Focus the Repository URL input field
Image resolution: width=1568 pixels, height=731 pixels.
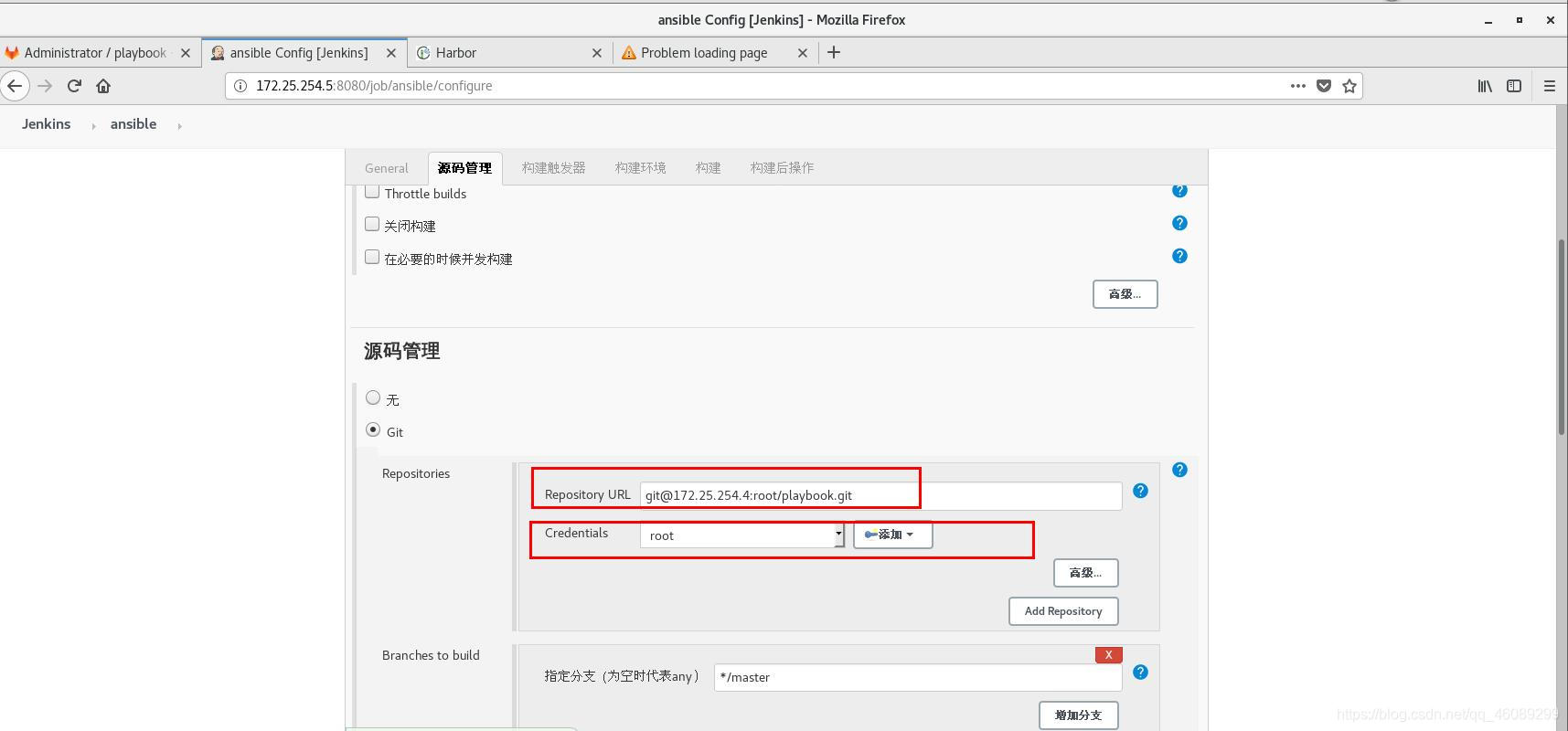click(880, 495)
